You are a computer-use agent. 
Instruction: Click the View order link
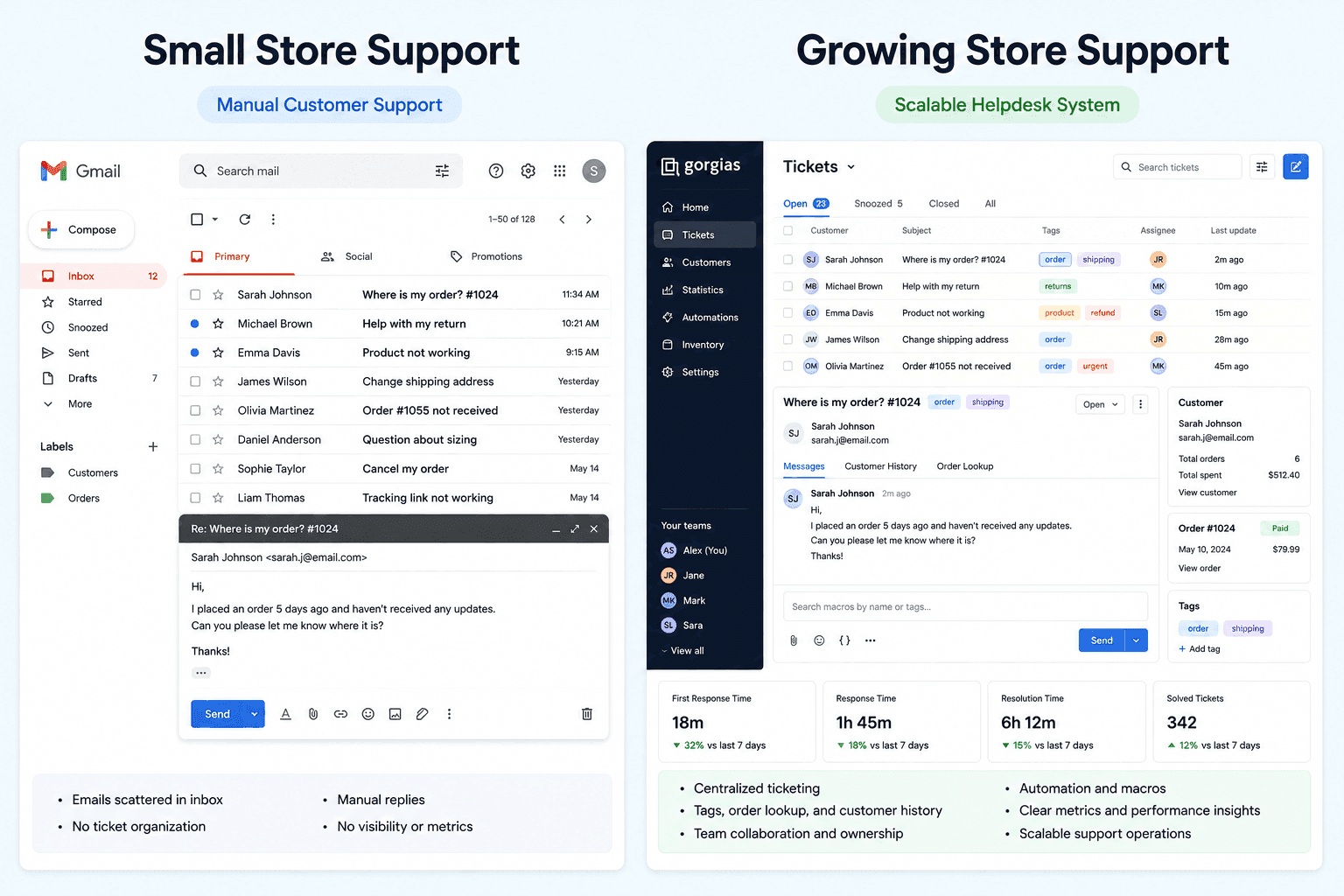1200,568
